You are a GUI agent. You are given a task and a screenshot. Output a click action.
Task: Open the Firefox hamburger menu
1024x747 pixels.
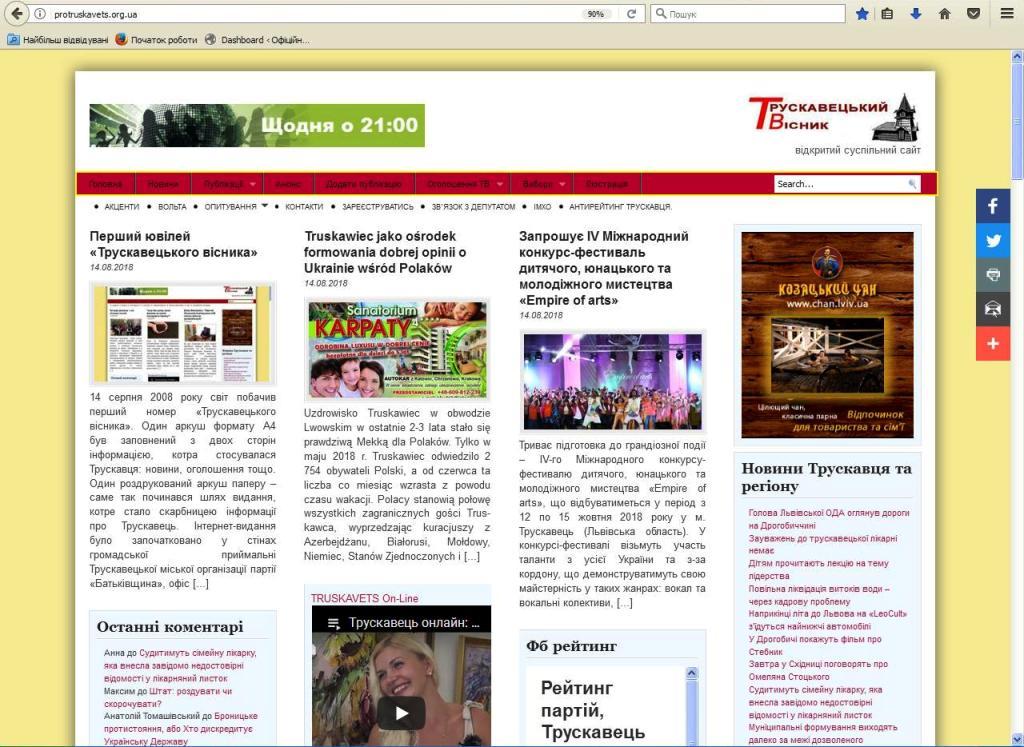pos(1007,14)
